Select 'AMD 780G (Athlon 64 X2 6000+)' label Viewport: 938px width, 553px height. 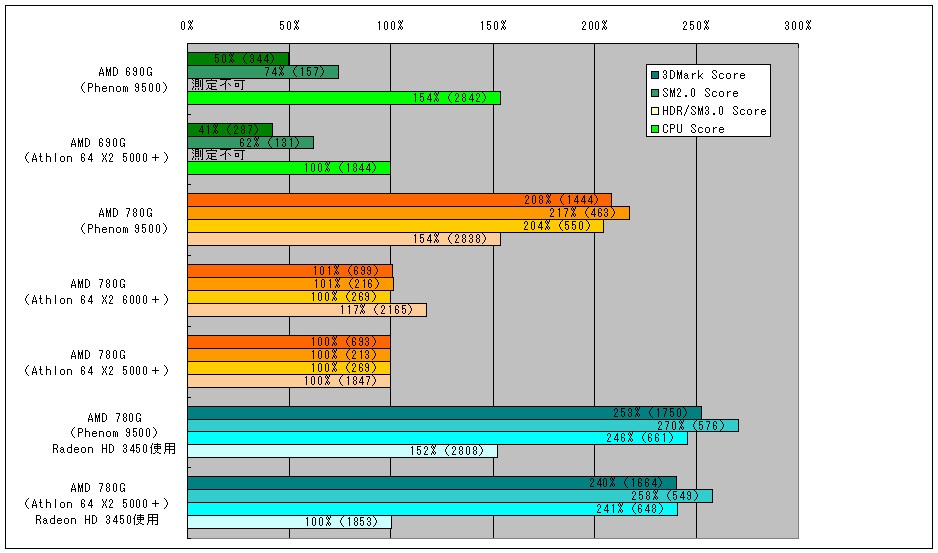(97, 292)
